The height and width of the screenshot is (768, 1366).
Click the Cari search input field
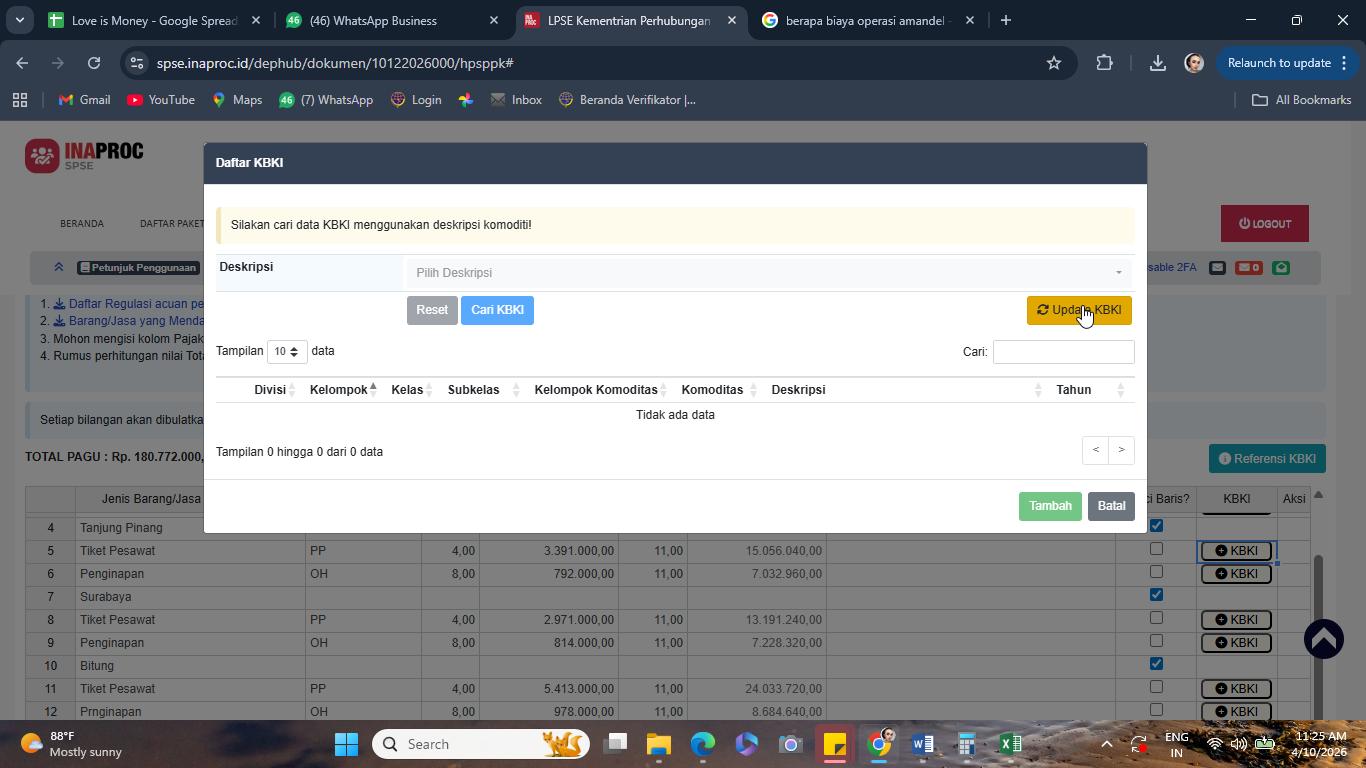pos(1063,352)
